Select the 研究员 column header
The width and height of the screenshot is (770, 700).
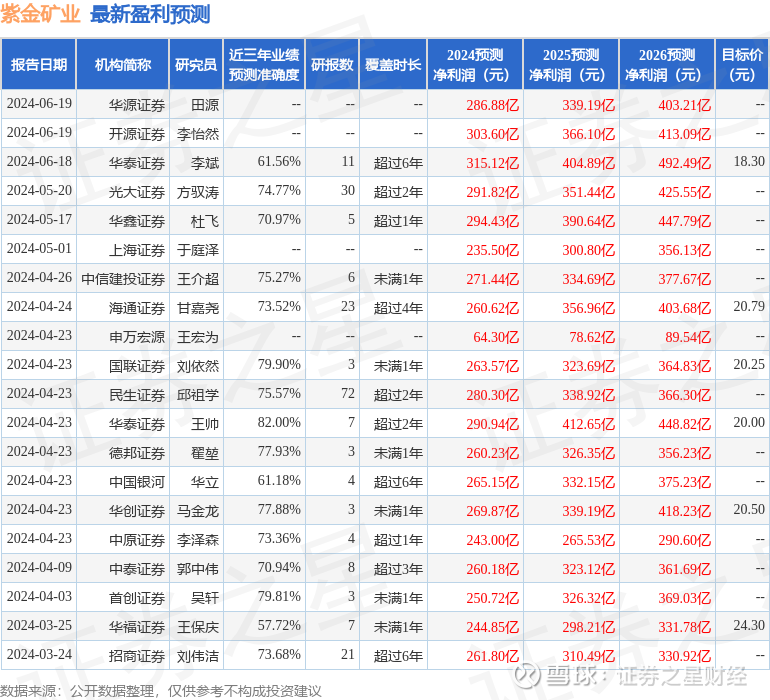(x=196, y=65)
